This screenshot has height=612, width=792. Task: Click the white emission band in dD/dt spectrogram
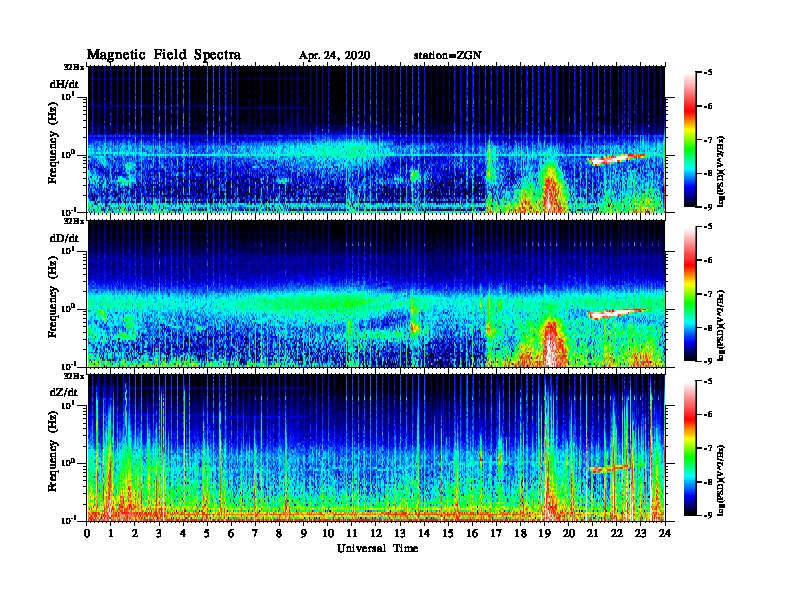coord(616,314)
